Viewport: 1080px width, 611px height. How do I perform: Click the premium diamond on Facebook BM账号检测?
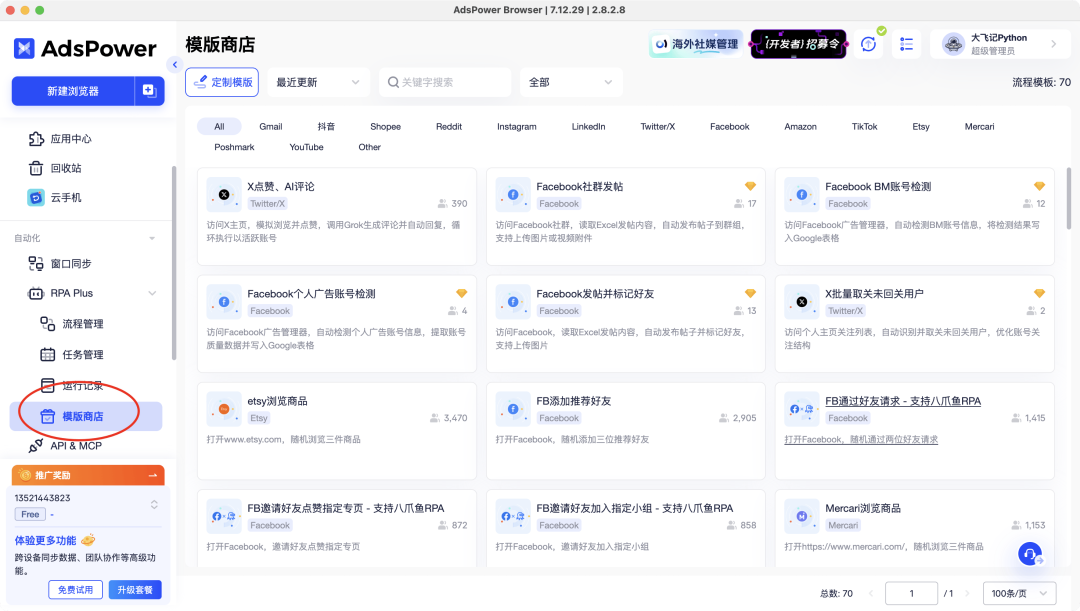(1039, 186)
